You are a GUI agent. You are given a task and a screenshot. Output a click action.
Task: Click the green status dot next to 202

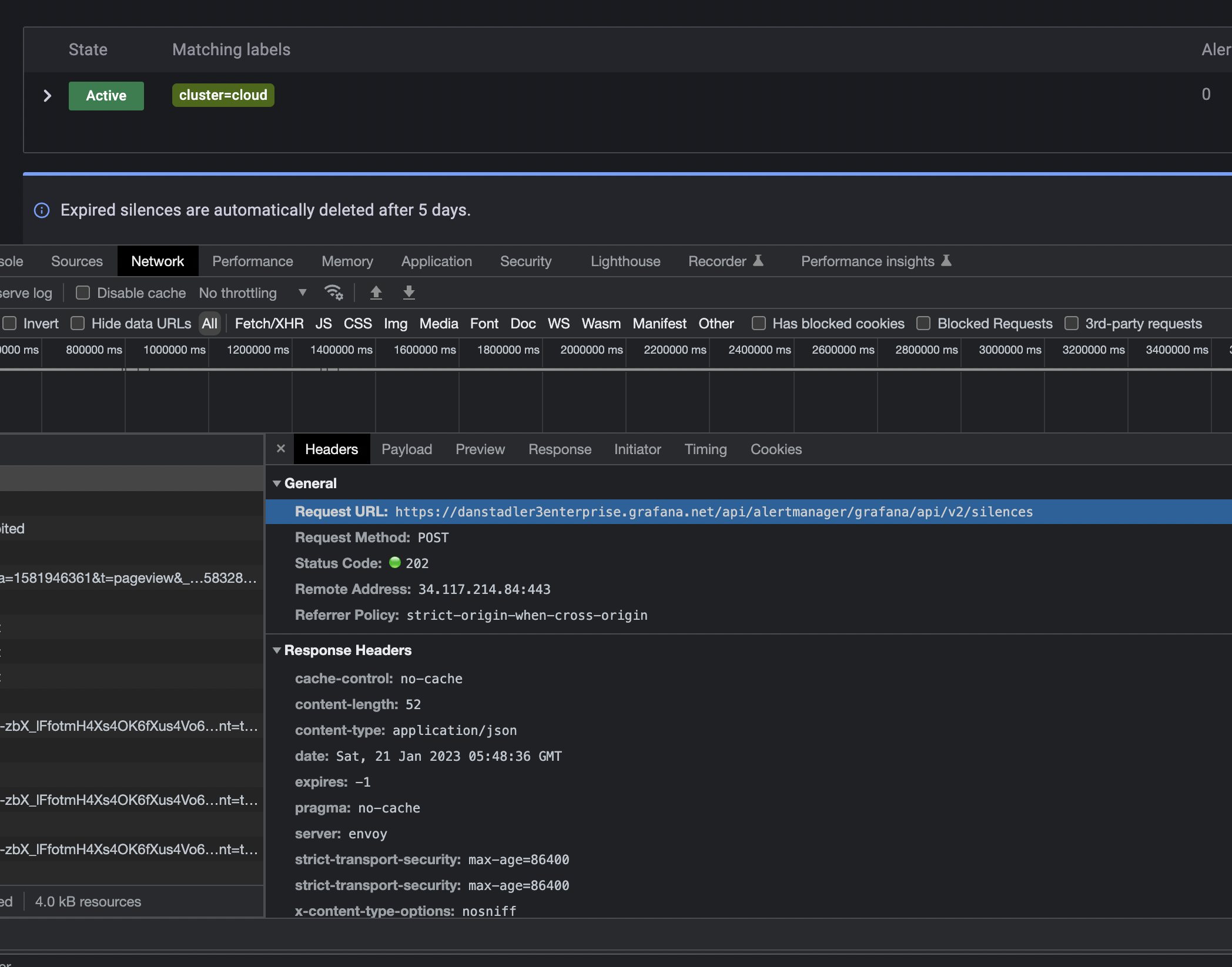click(x=394, y=563)
